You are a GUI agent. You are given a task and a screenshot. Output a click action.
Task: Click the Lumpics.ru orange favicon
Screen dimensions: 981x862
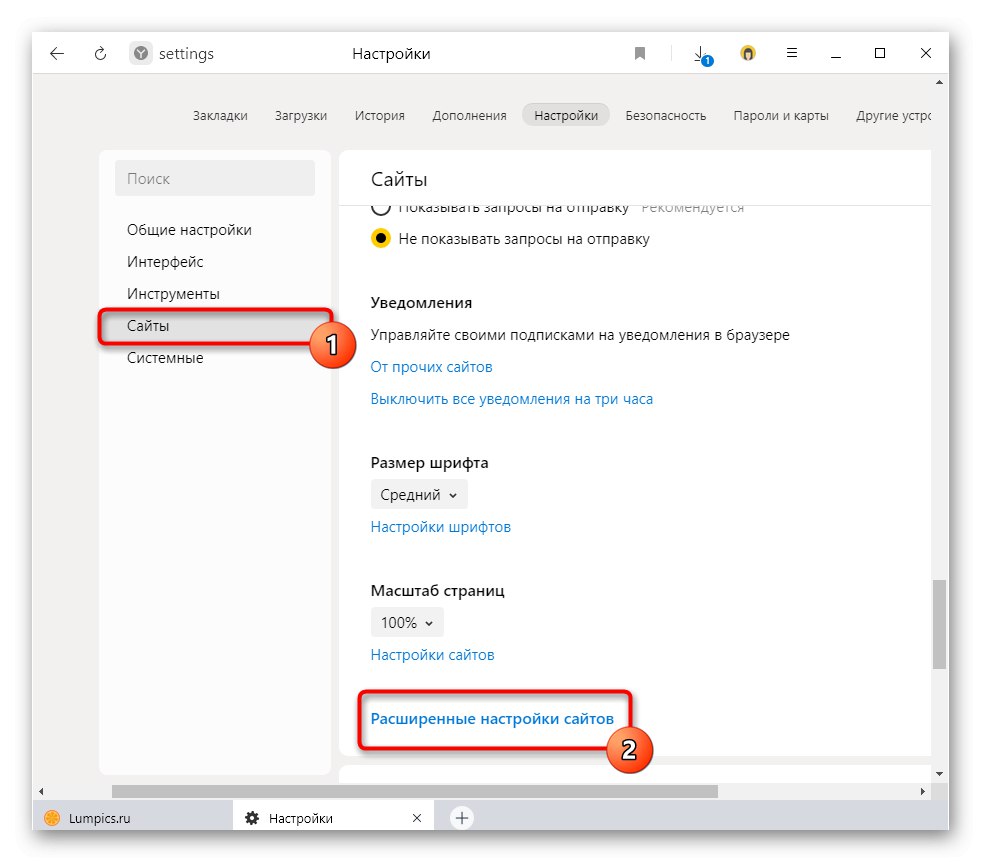[x=53, y=818]
